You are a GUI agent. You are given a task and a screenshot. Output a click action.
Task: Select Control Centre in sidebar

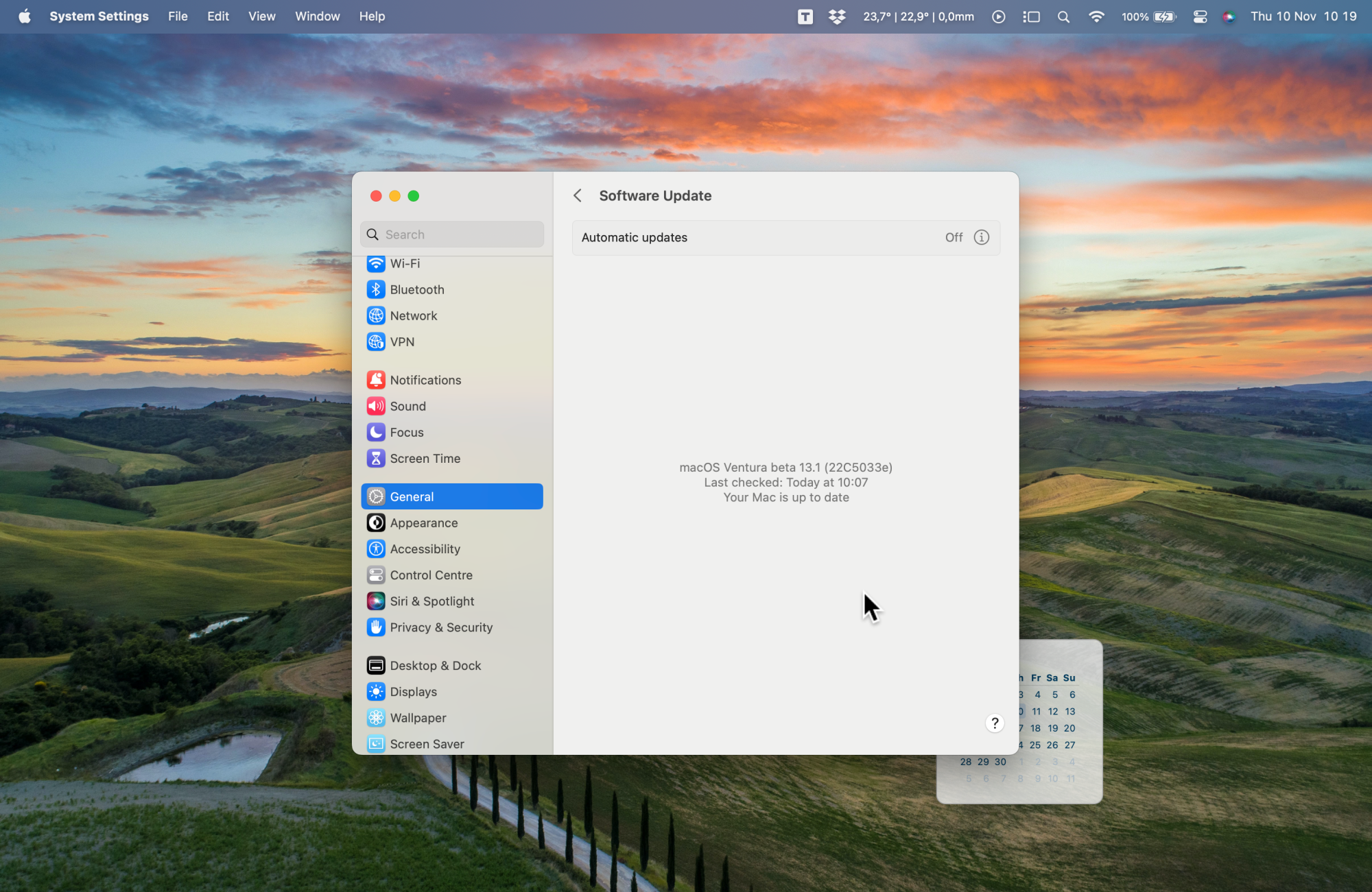(x=452, y=575)
